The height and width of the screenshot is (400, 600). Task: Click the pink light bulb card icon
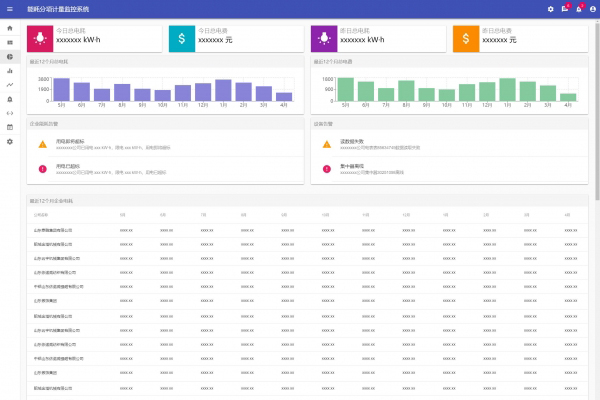[x=40, y=39]
